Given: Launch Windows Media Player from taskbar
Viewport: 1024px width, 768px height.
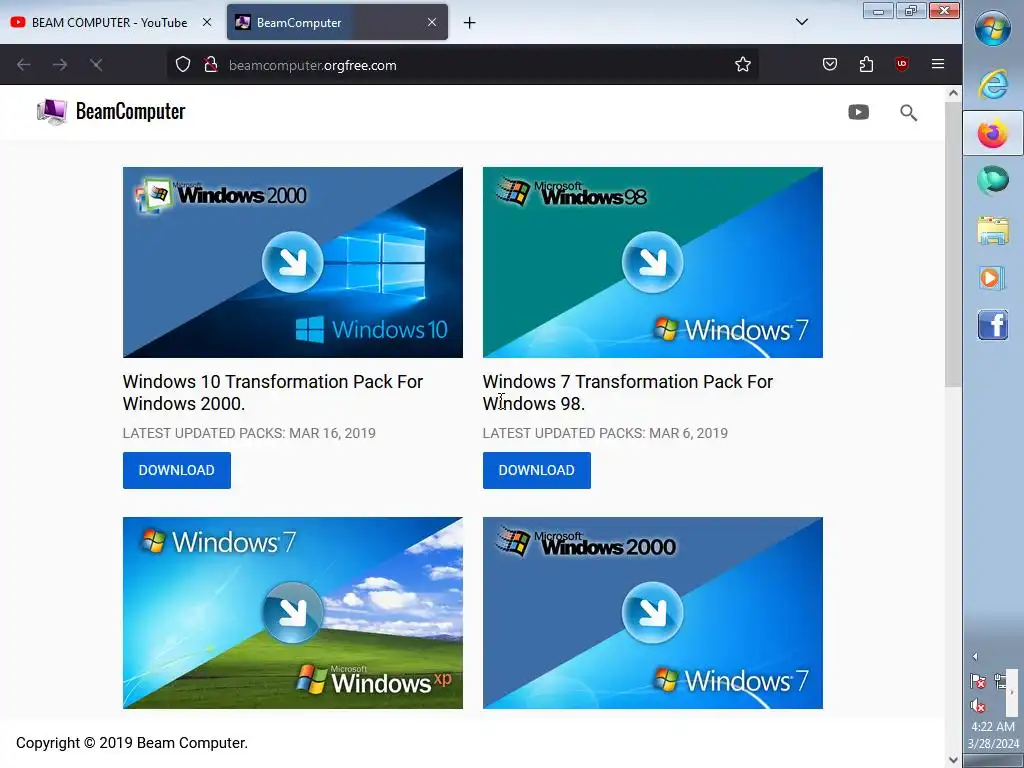Looking at the screenshot, I should (x=991, y=278).
